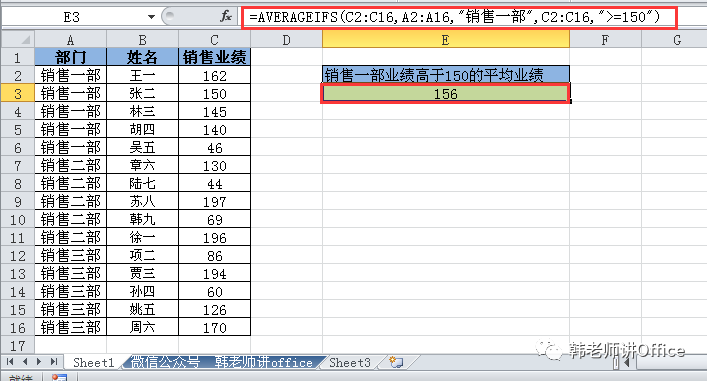Click previous sheet navigation arrow
Screen dimensions: 707x381
tap(25, 362)
